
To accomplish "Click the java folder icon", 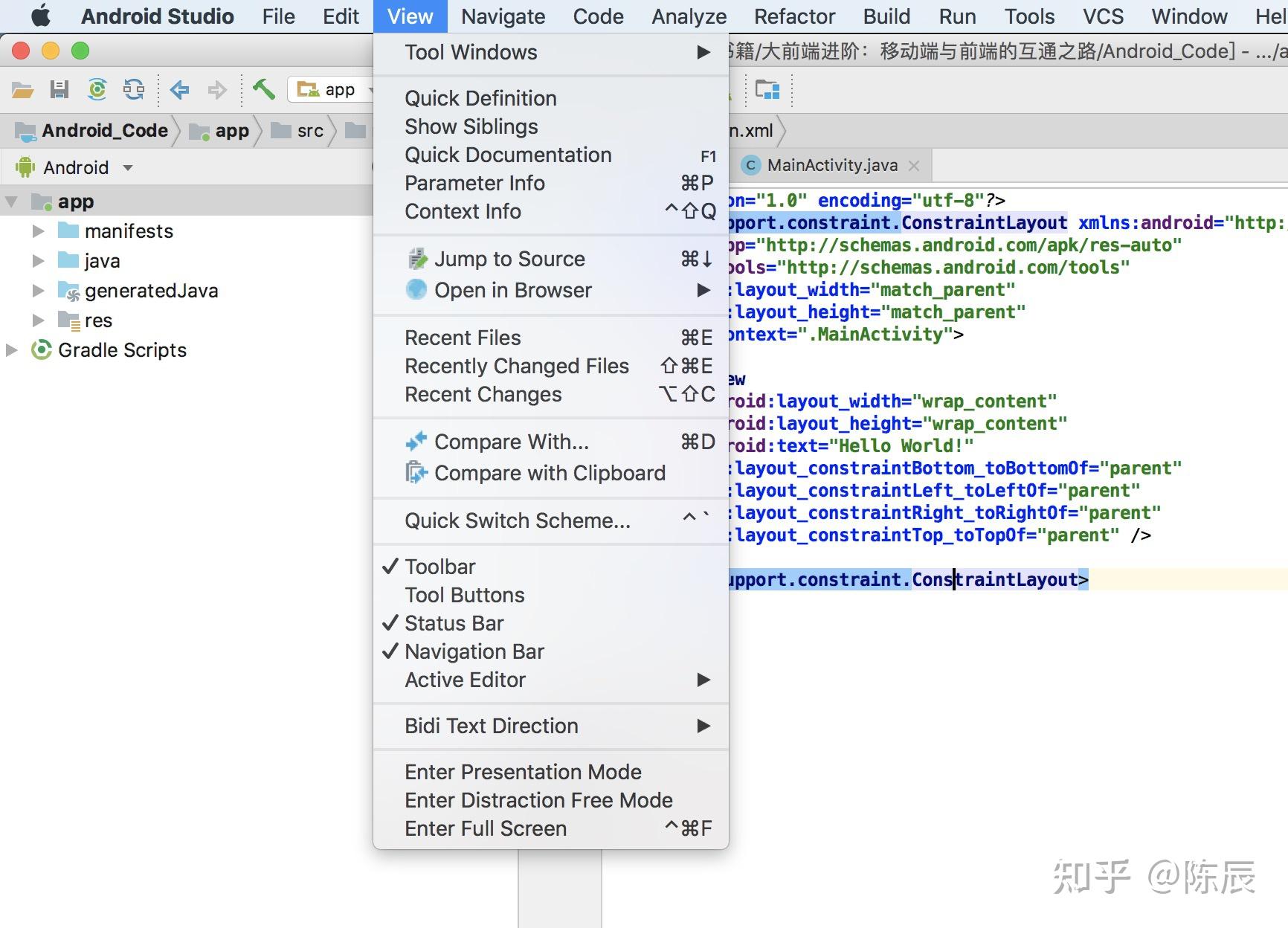I will point(68,260).
